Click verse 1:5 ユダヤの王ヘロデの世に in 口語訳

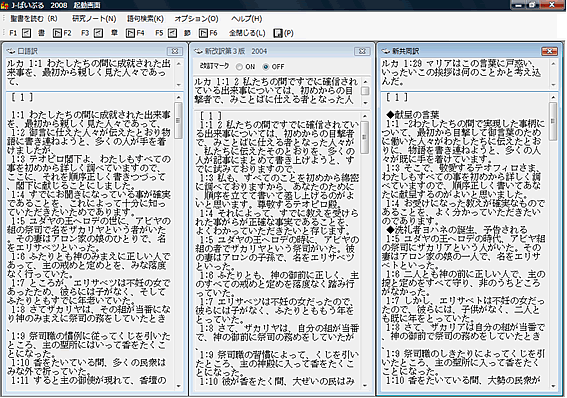click(89, 235)
